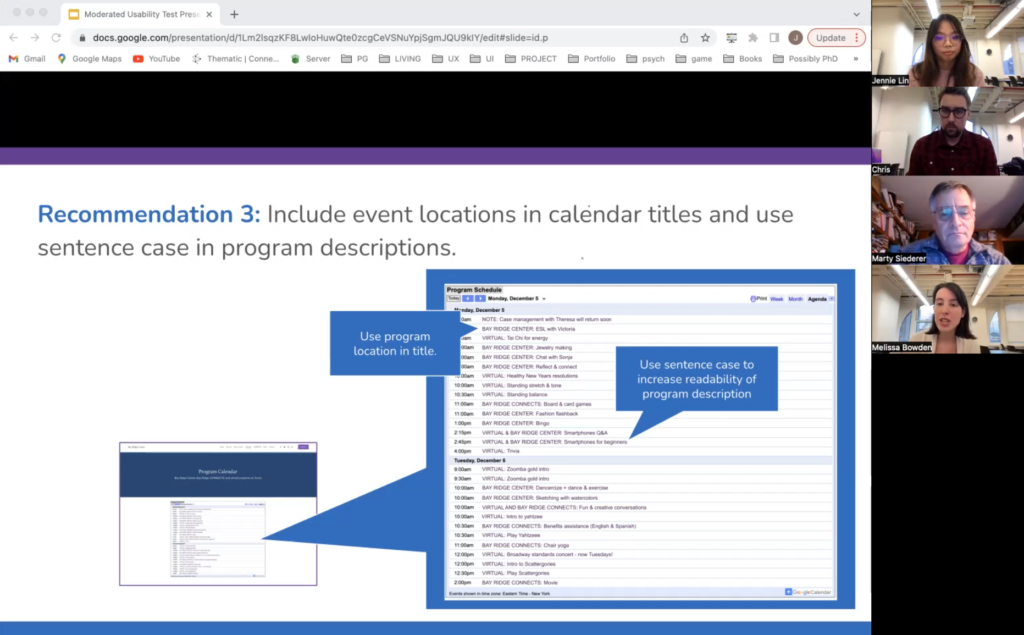Click the browser back arrow
Image resolution: width=1024 pixels, height=635 pixels.
(x=14, y=38)
